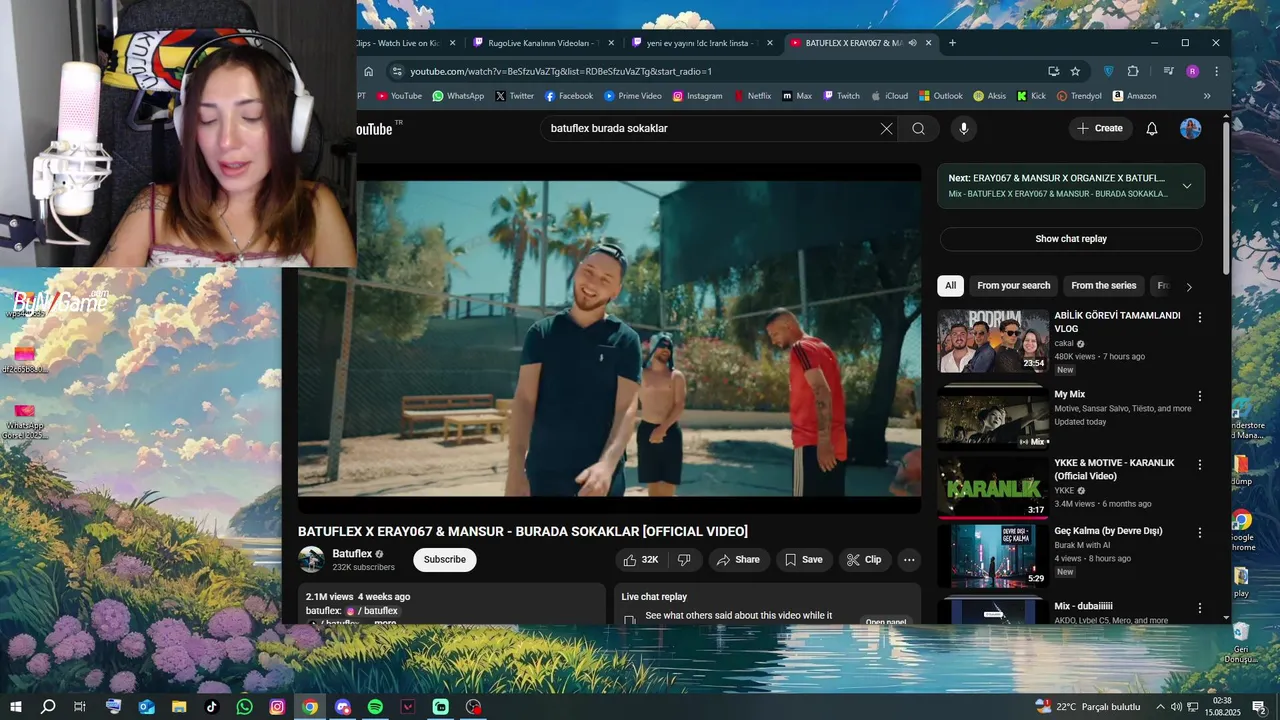Click the browser home icon
Screen dimensions: 1280x720
[x=368, y=71]
